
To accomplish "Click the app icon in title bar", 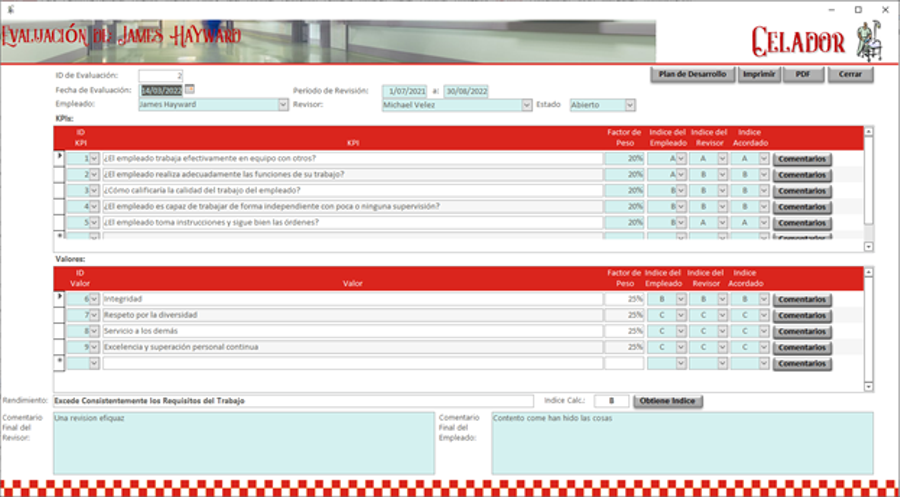I will (11, 9).
